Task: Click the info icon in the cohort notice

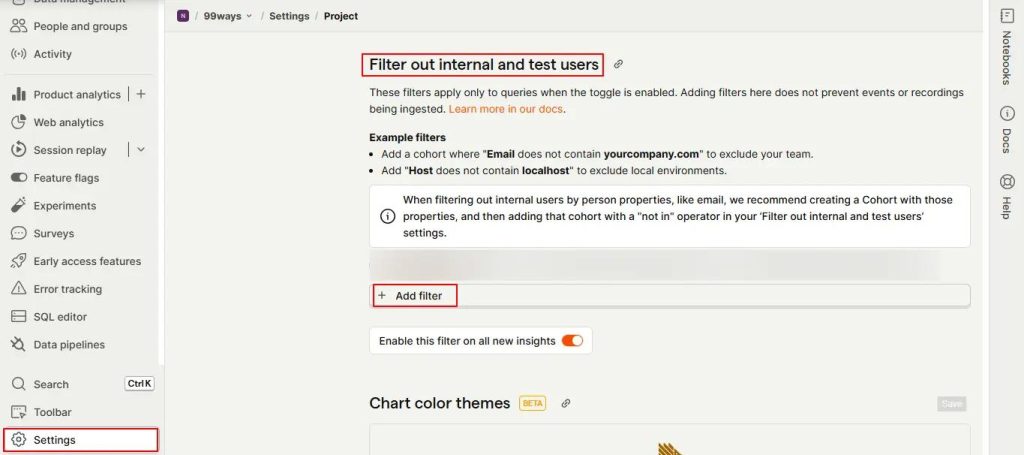Action: pyautogui.click(x=387, y=216)
